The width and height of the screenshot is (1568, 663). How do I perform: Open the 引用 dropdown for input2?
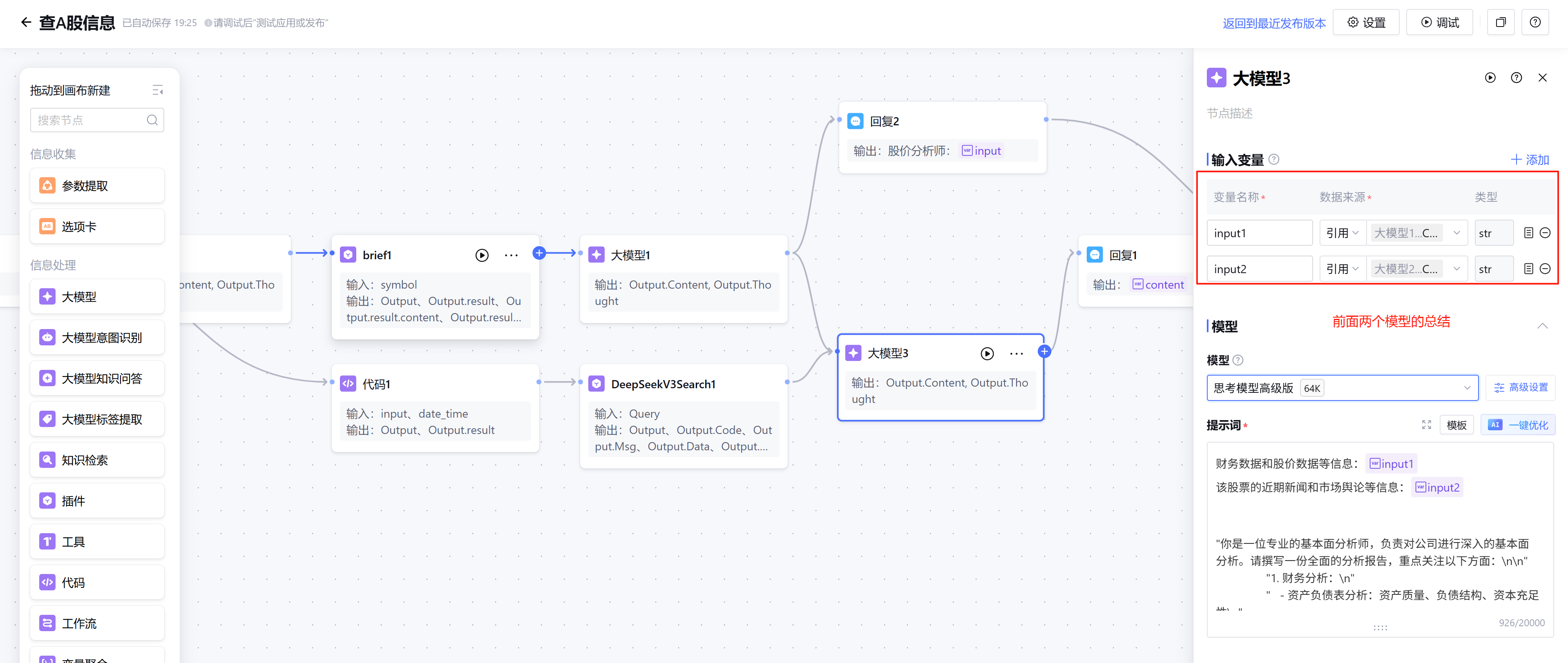[x=1342, y=269]
